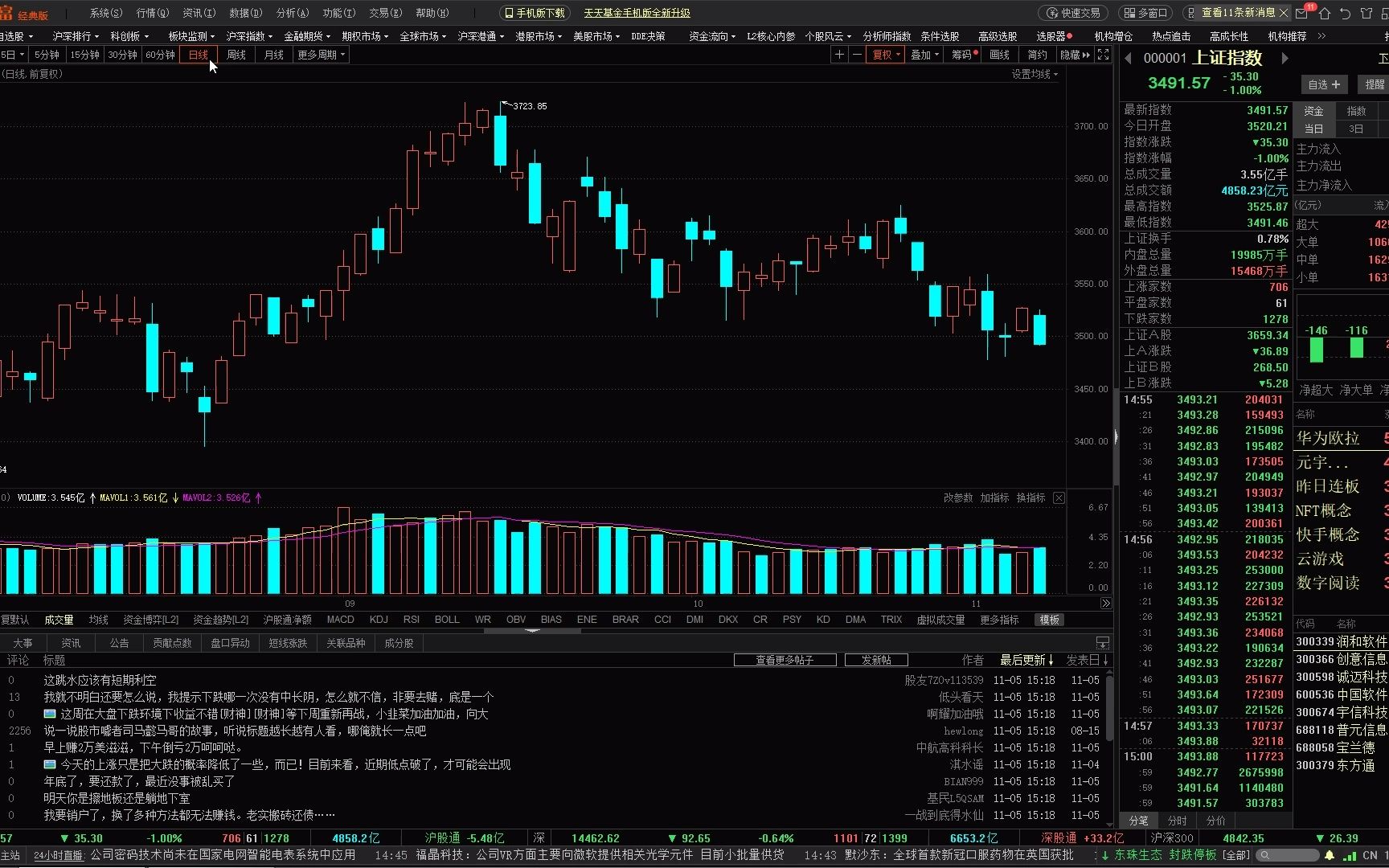Open the mail inbox icon with badge
1389x868 pixels.
pyautogui.click(x=1303, y=13)
